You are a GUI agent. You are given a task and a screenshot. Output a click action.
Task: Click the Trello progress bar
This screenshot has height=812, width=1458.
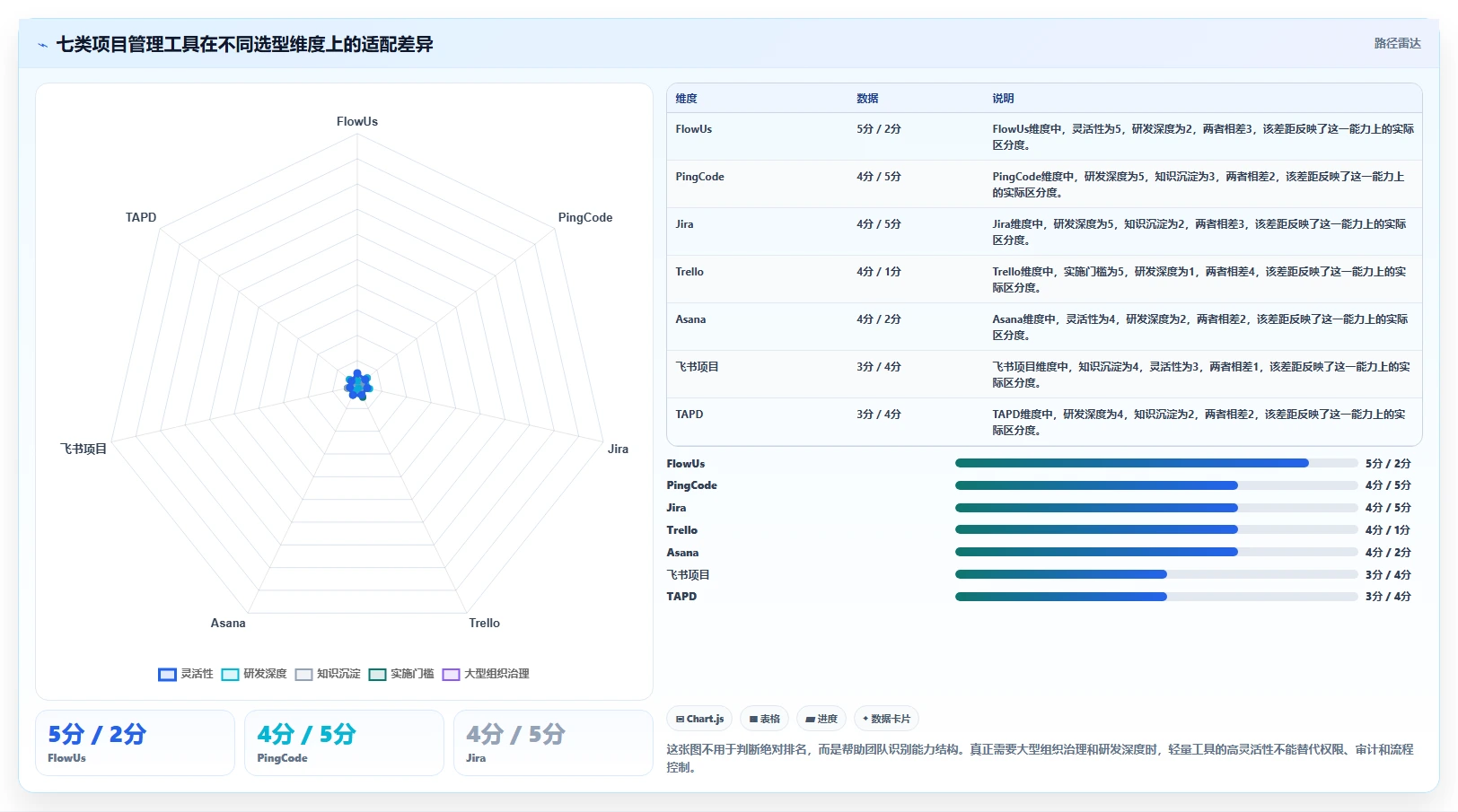1156,529
